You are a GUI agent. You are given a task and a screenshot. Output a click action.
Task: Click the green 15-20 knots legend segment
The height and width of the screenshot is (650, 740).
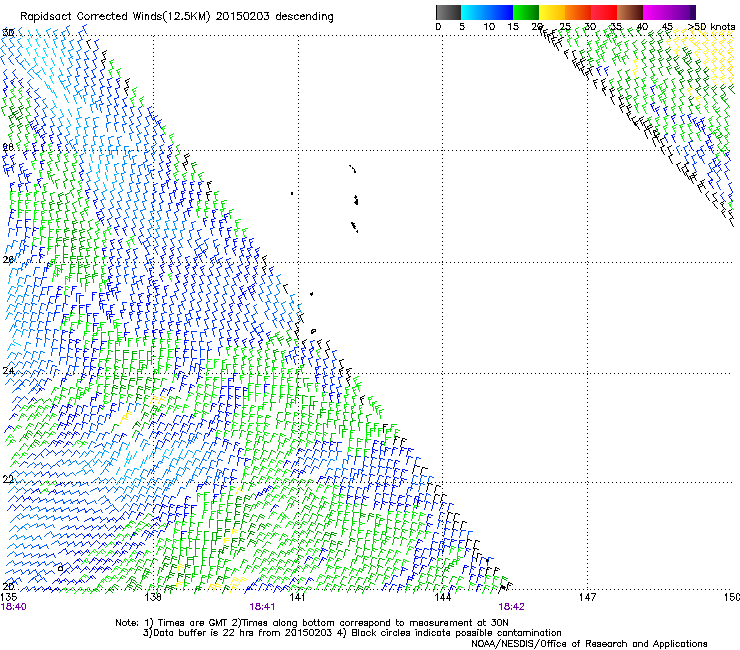coord(526,12)
